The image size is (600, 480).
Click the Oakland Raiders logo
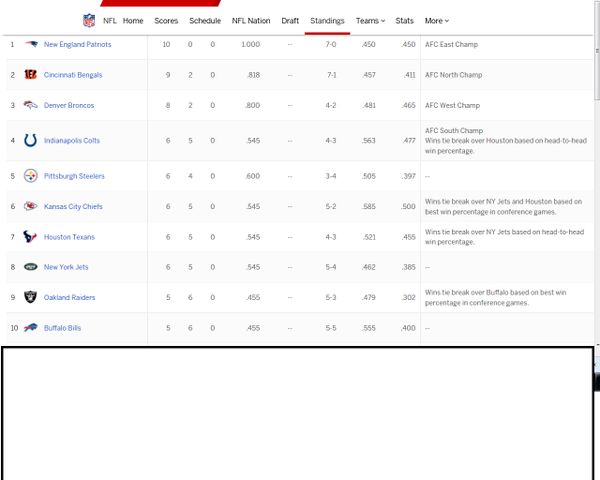pyautogui.click(x=31, y=297)
